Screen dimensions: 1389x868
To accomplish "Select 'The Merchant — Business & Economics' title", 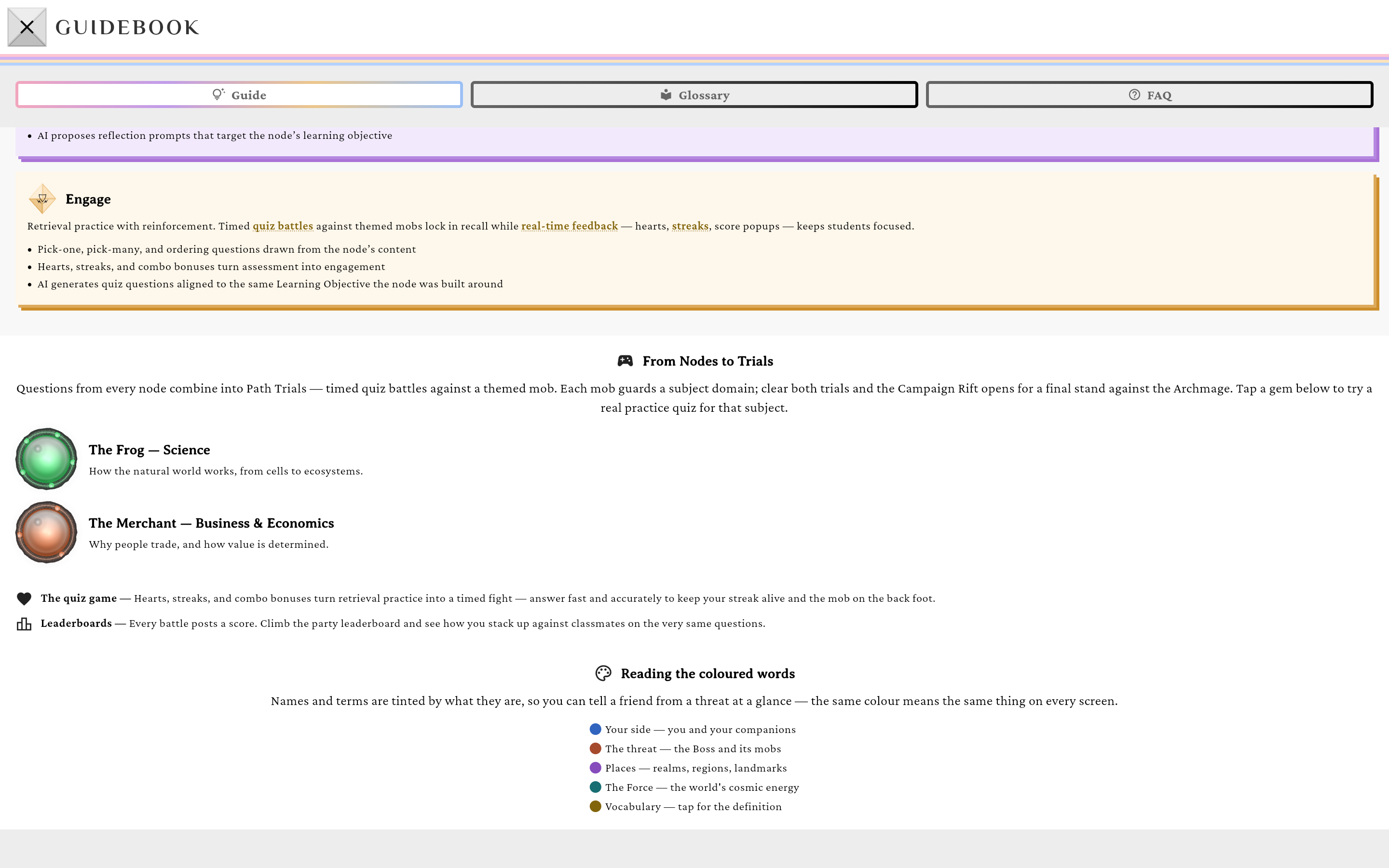I will pos(211,524).
